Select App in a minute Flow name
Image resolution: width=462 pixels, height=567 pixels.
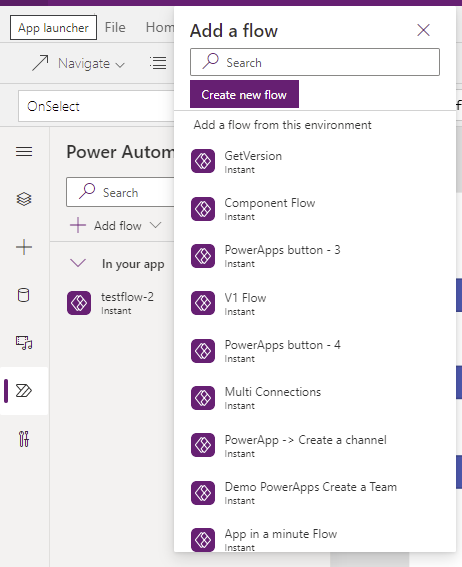click(281, 534)
